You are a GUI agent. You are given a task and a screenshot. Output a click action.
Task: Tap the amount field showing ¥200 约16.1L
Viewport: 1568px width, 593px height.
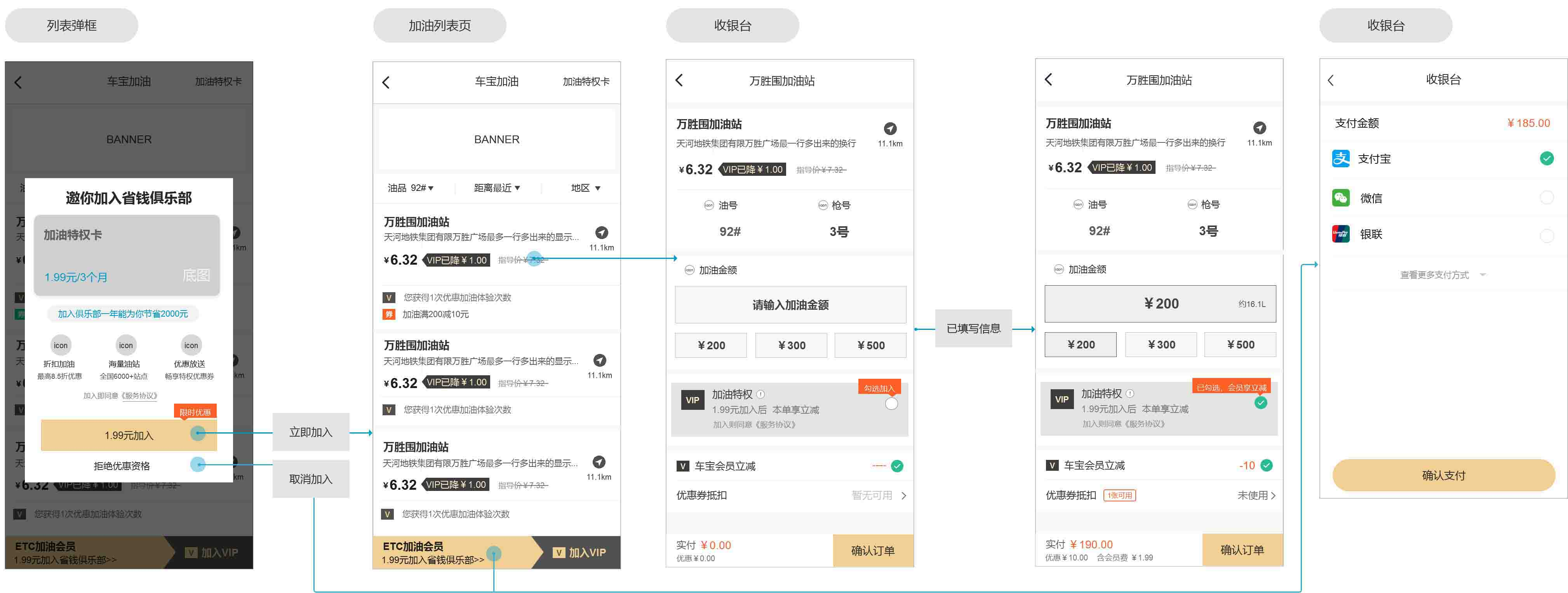pos(1160,304)
